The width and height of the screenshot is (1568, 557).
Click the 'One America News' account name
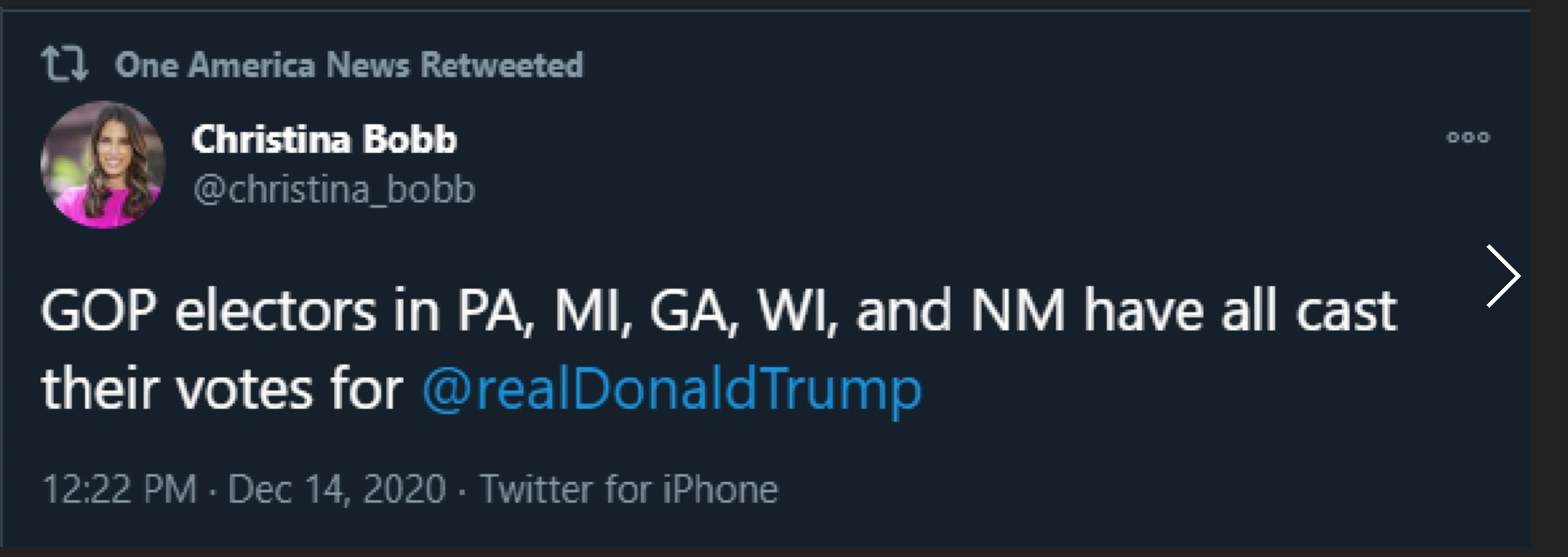262,65
